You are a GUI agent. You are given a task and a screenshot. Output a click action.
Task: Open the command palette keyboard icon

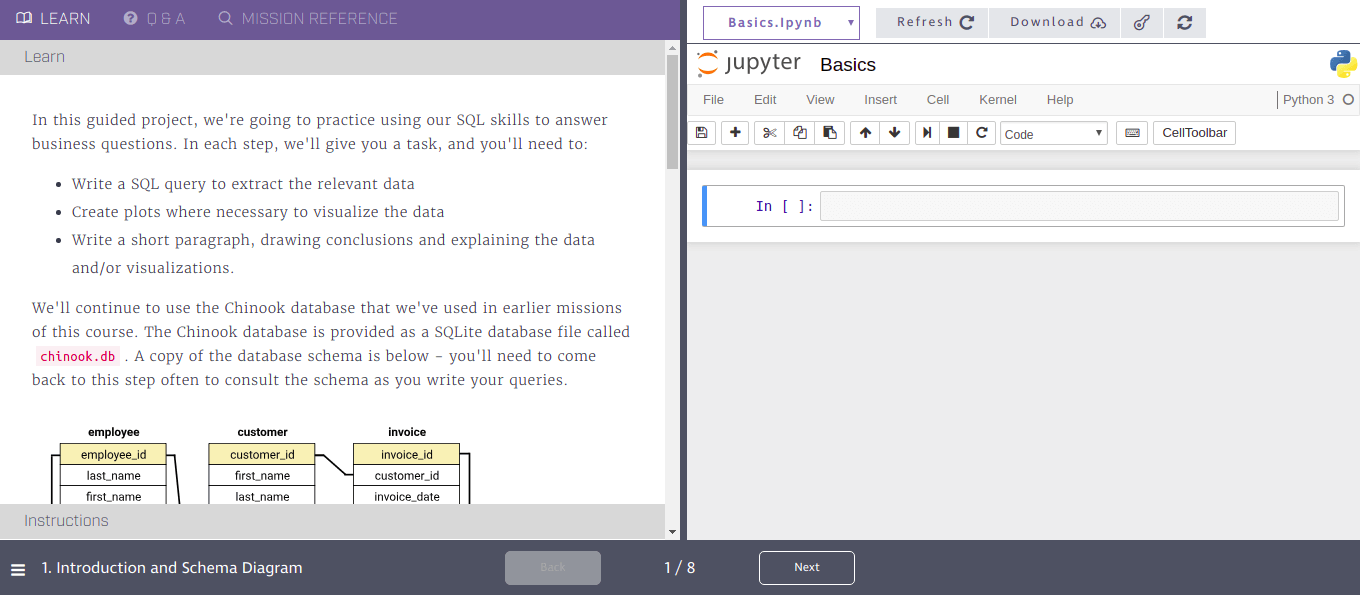tap(1131, 133)
